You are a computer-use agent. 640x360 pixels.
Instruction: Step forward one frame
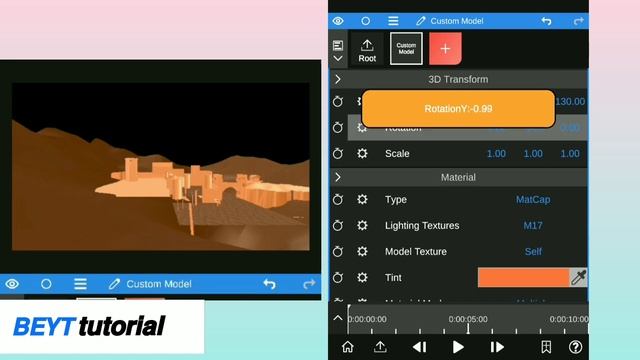click(x=497, y=347)
